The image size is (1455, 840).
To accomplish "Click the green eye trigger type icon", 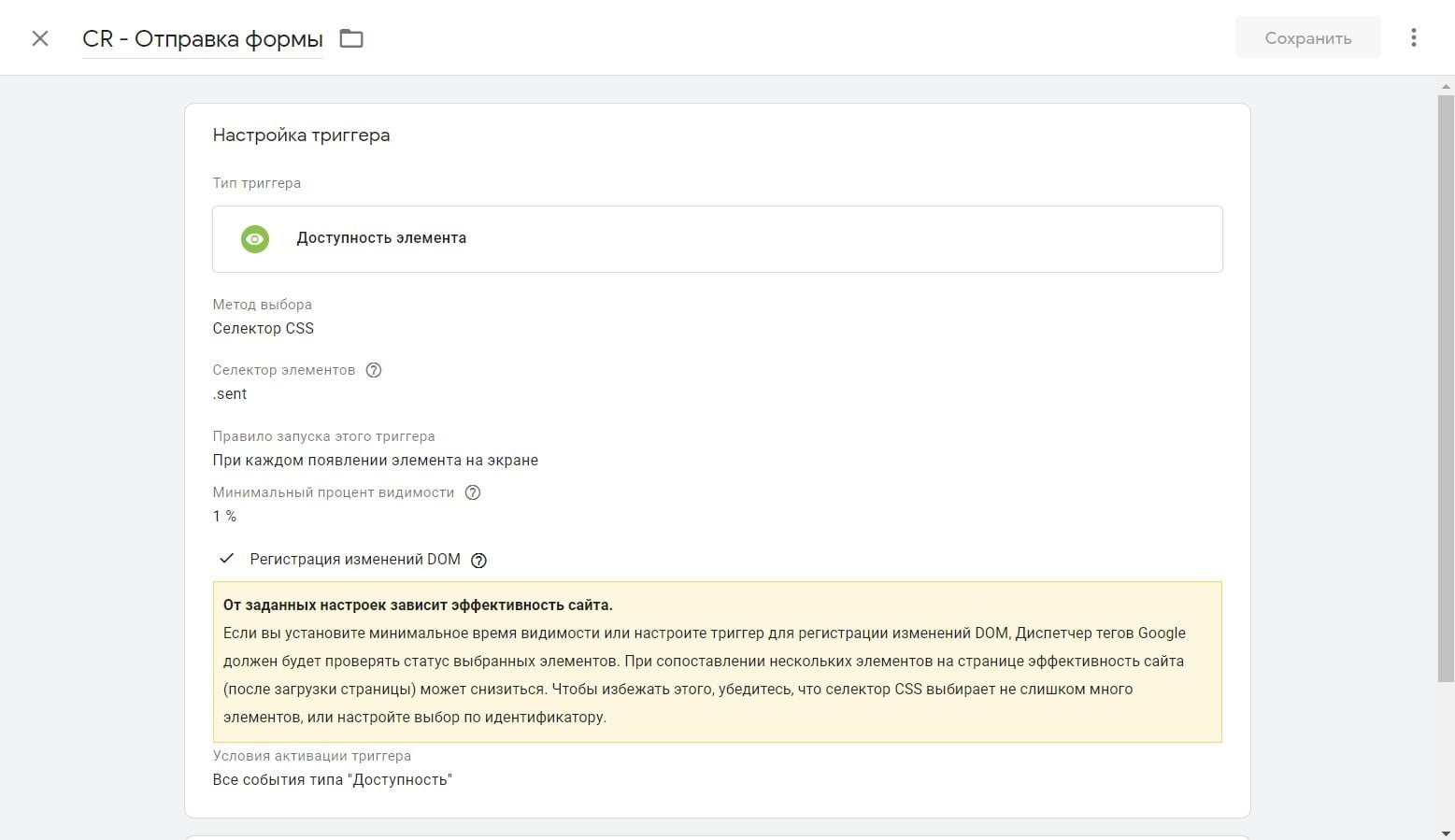I will click(x=254, y=238).
